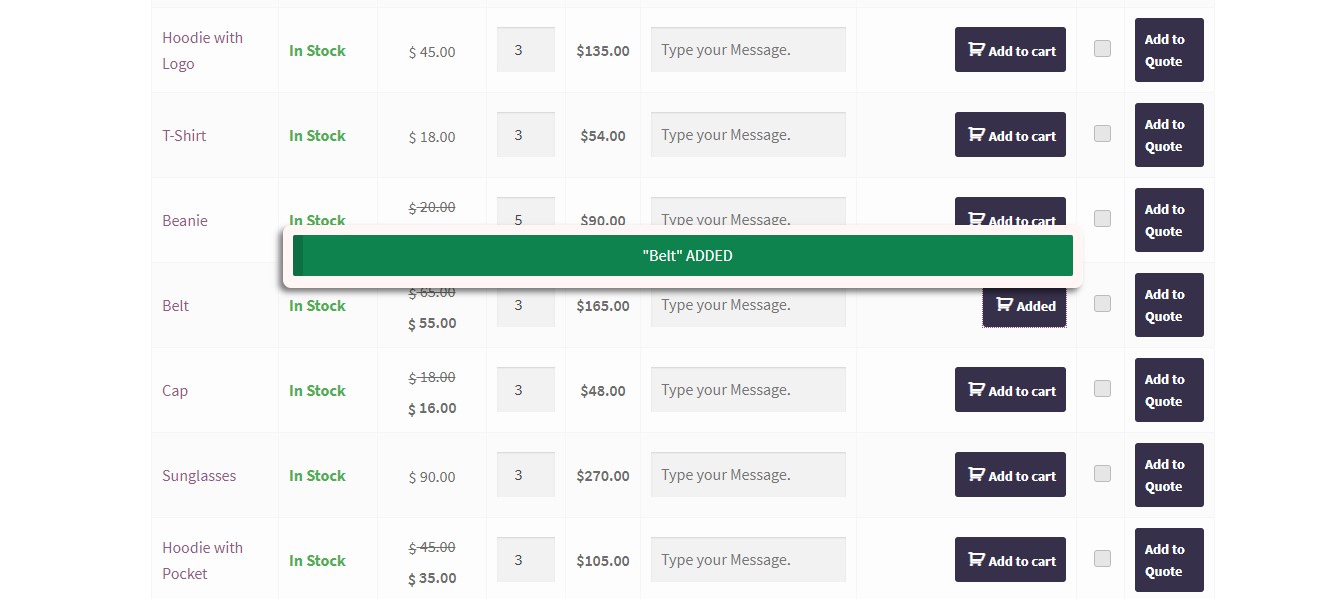Open the Sunglasses product page link

point(199,476)
